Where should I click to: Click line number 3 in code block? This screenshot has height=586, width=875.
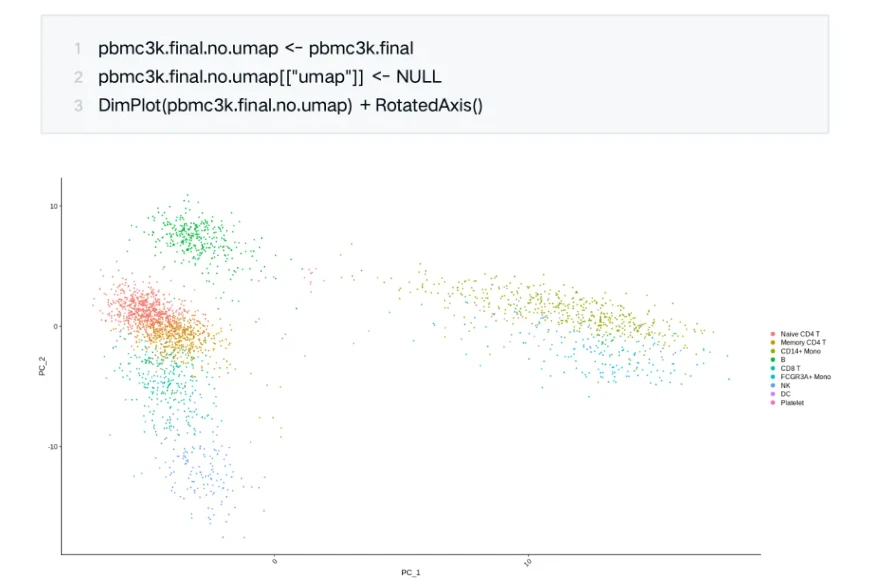pos(77,105)
